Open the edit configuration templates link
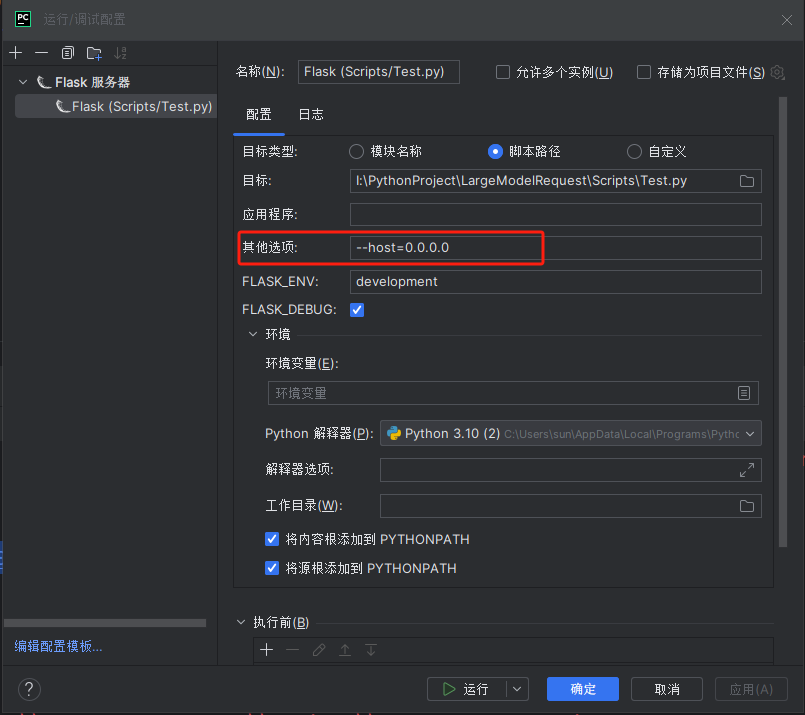 tap(58, 646)
